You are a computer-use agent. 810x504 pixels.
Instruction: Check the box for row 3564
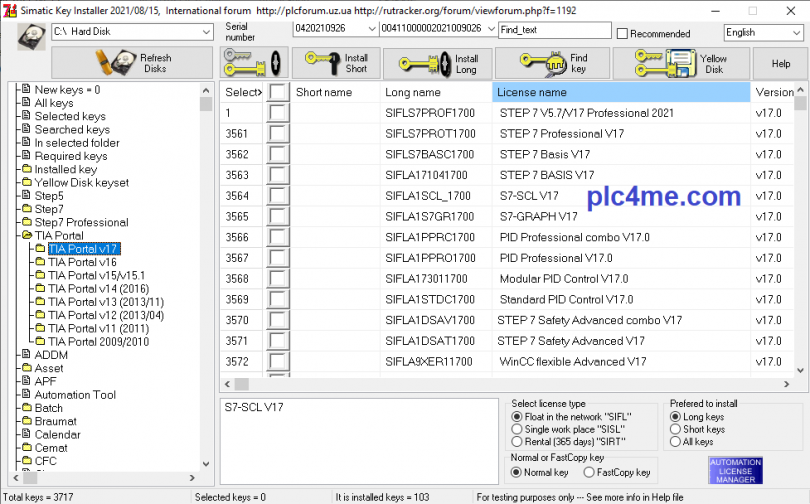tap(278, 195)
